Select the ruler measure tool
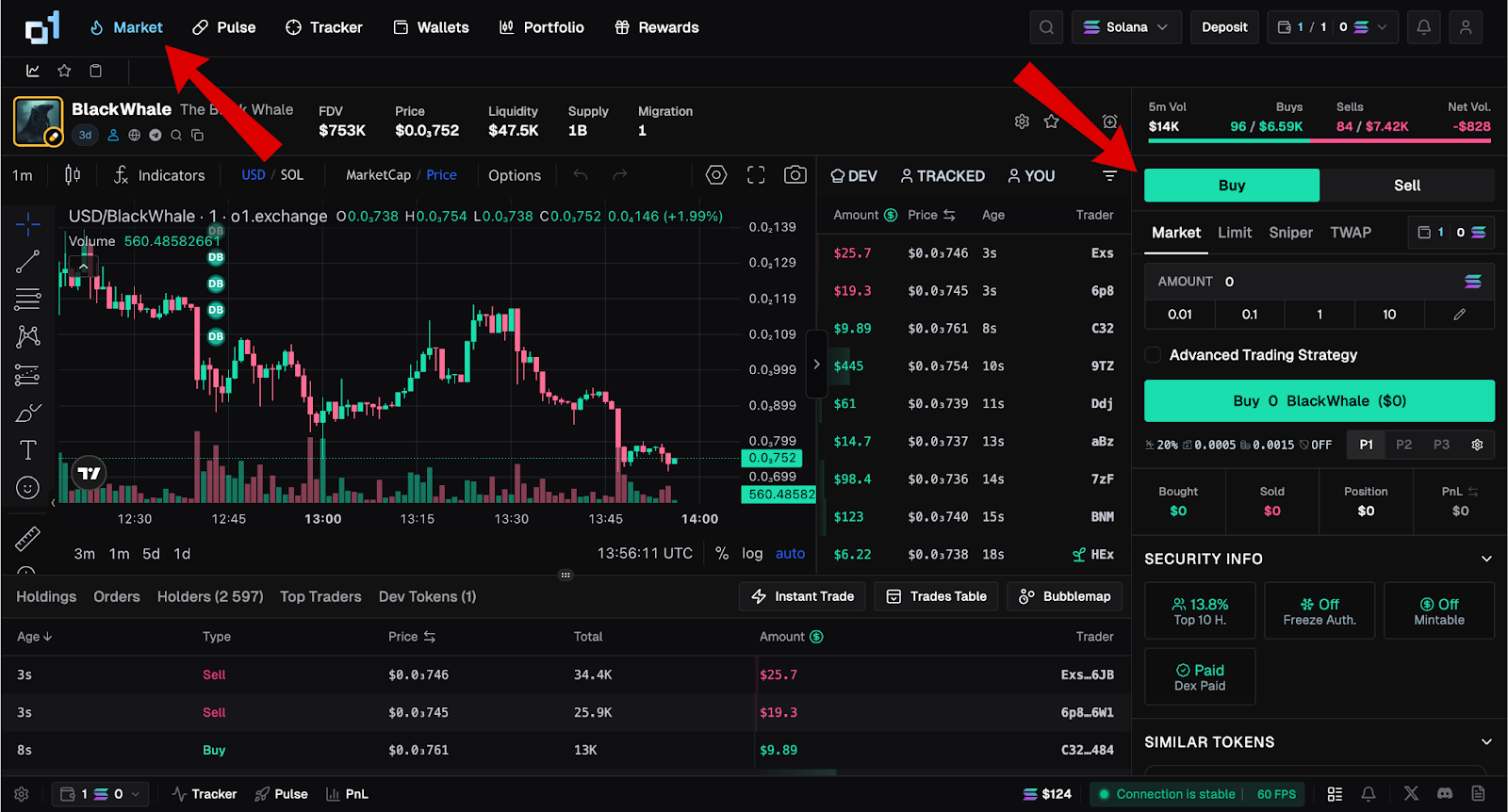This screenshot has width=1508, height=812. point(28,538)
